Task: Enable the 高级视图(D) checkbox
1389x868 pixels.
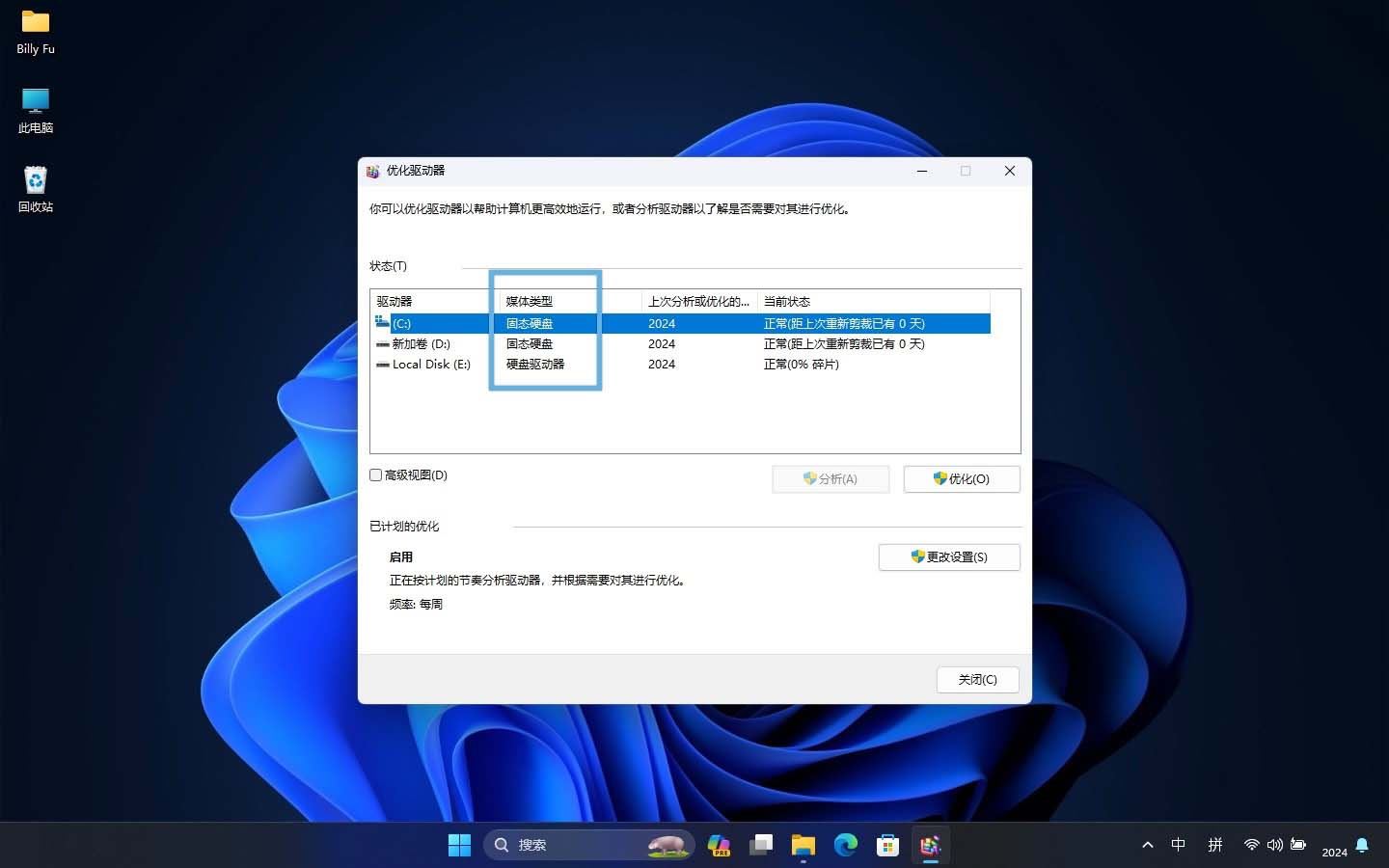Action: (376, 475)
